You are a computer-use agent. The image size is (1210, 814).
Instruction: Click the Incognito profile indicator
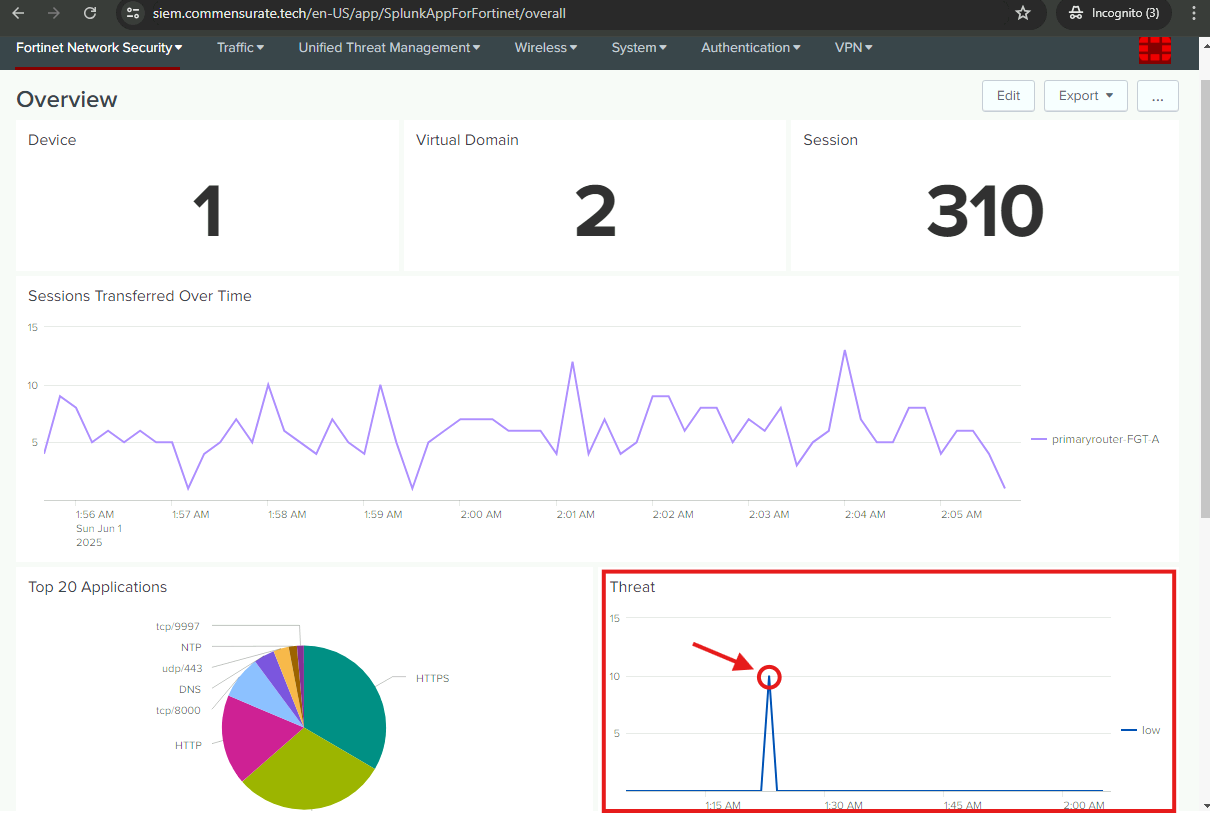[x=1113, y=13]
